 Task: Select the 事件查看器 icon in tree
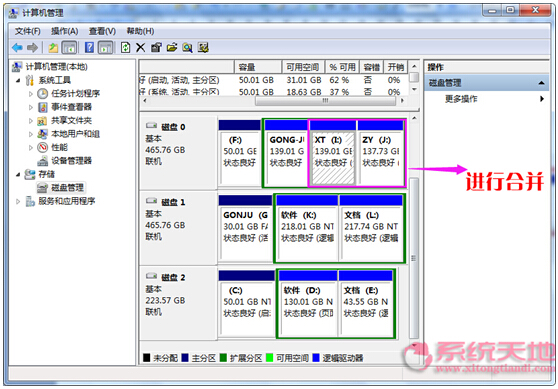(42, 107)
